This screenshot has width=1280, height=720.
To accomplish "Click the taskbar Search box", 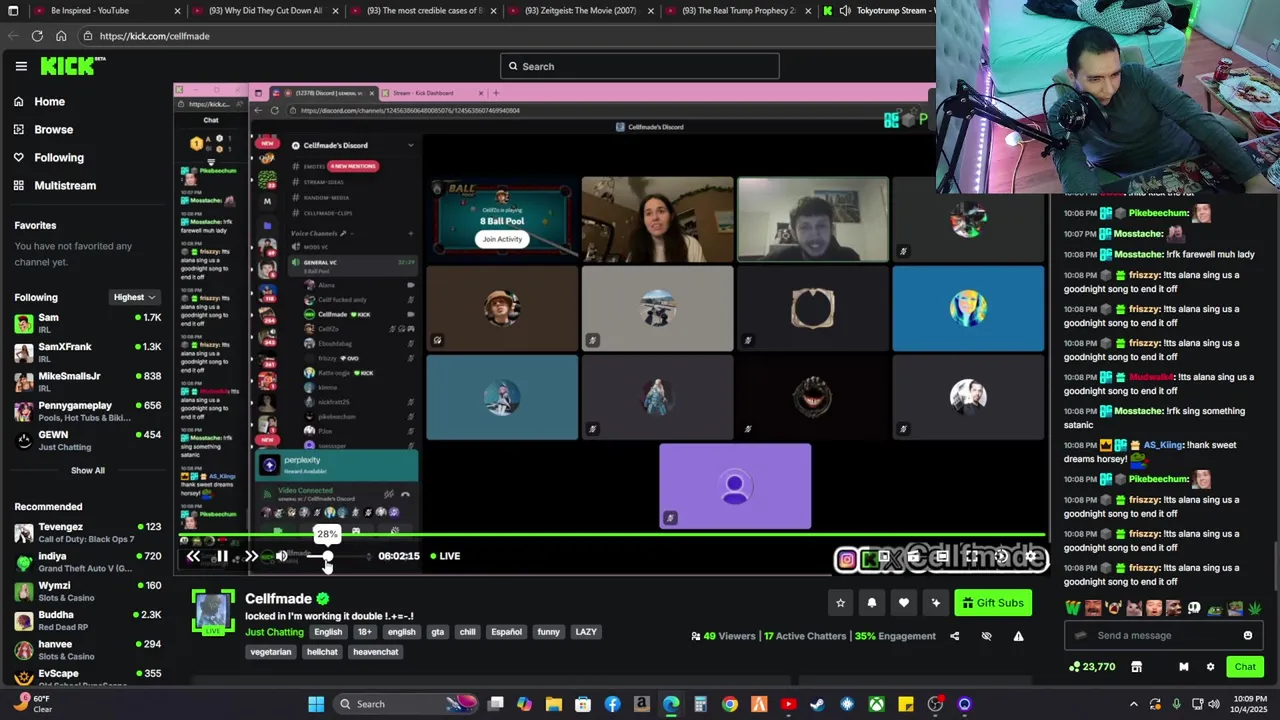I will click(x=407, y=704).
